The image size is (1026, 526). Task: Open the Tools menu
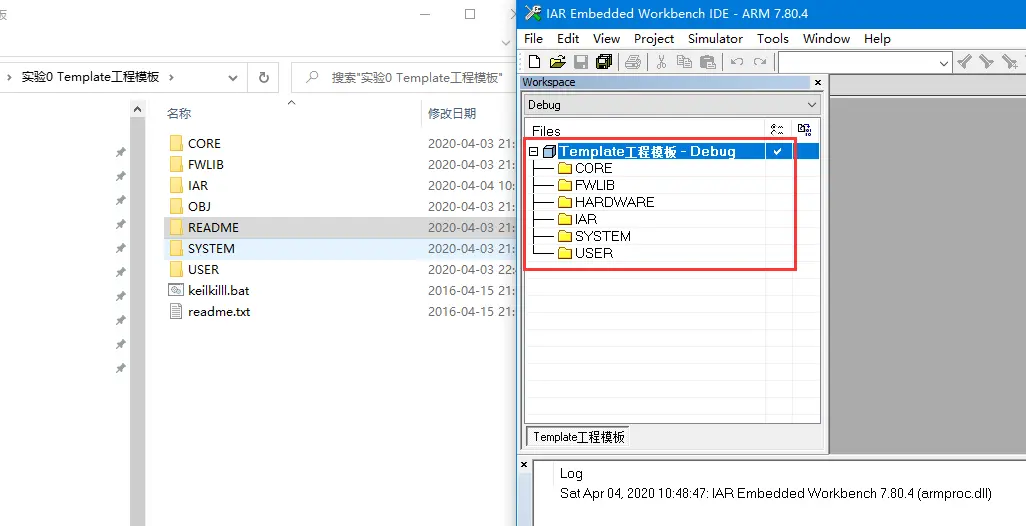(x=773, y=39)
